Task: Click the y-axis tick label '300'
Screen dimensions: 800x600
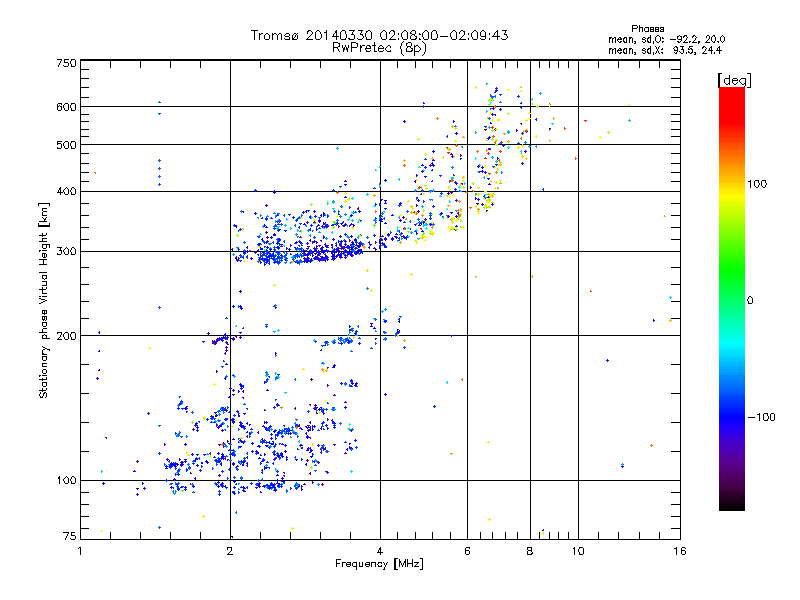Action: [x=66, y=251]
